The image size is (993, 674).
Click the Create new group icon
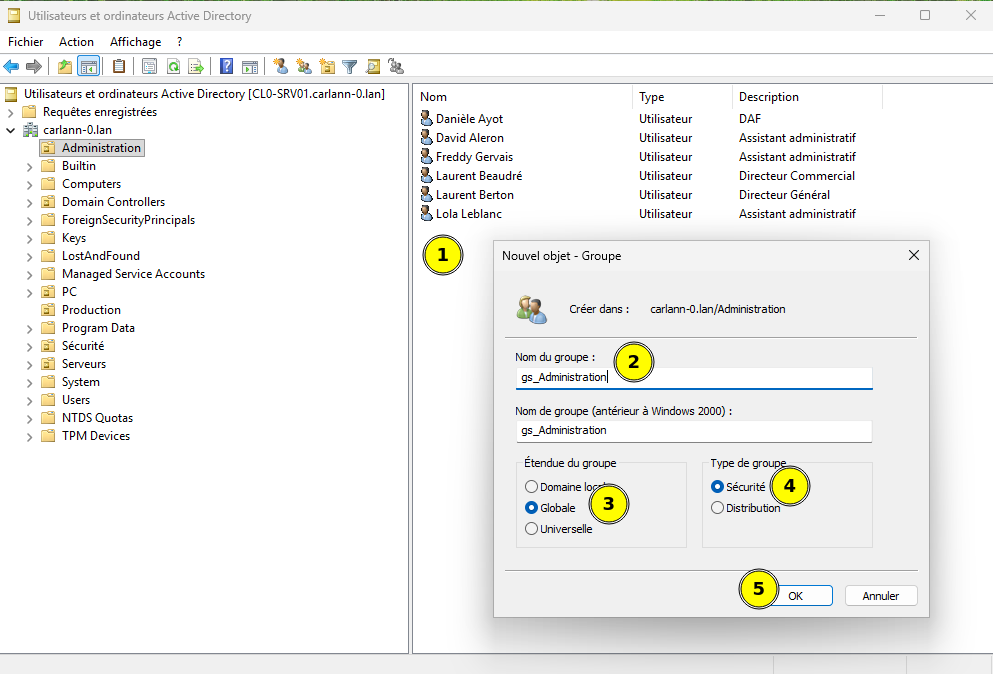[x=304, y=66]
